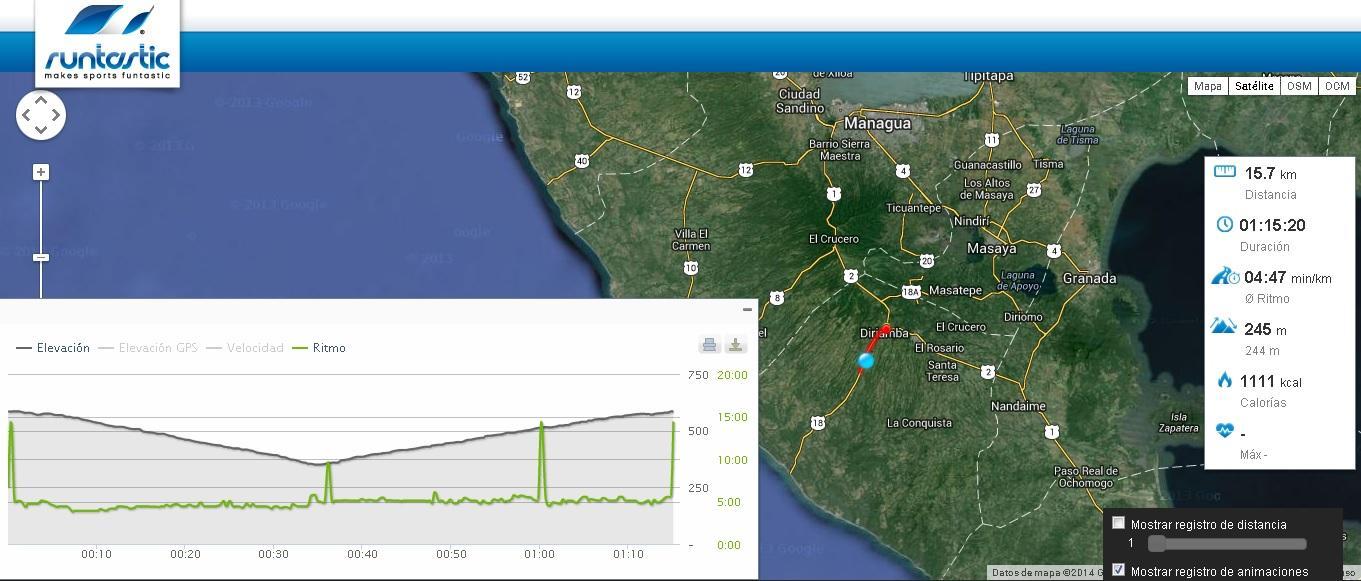
Task: Click the distance record interval slider
Action: [x=1227, y=543]
